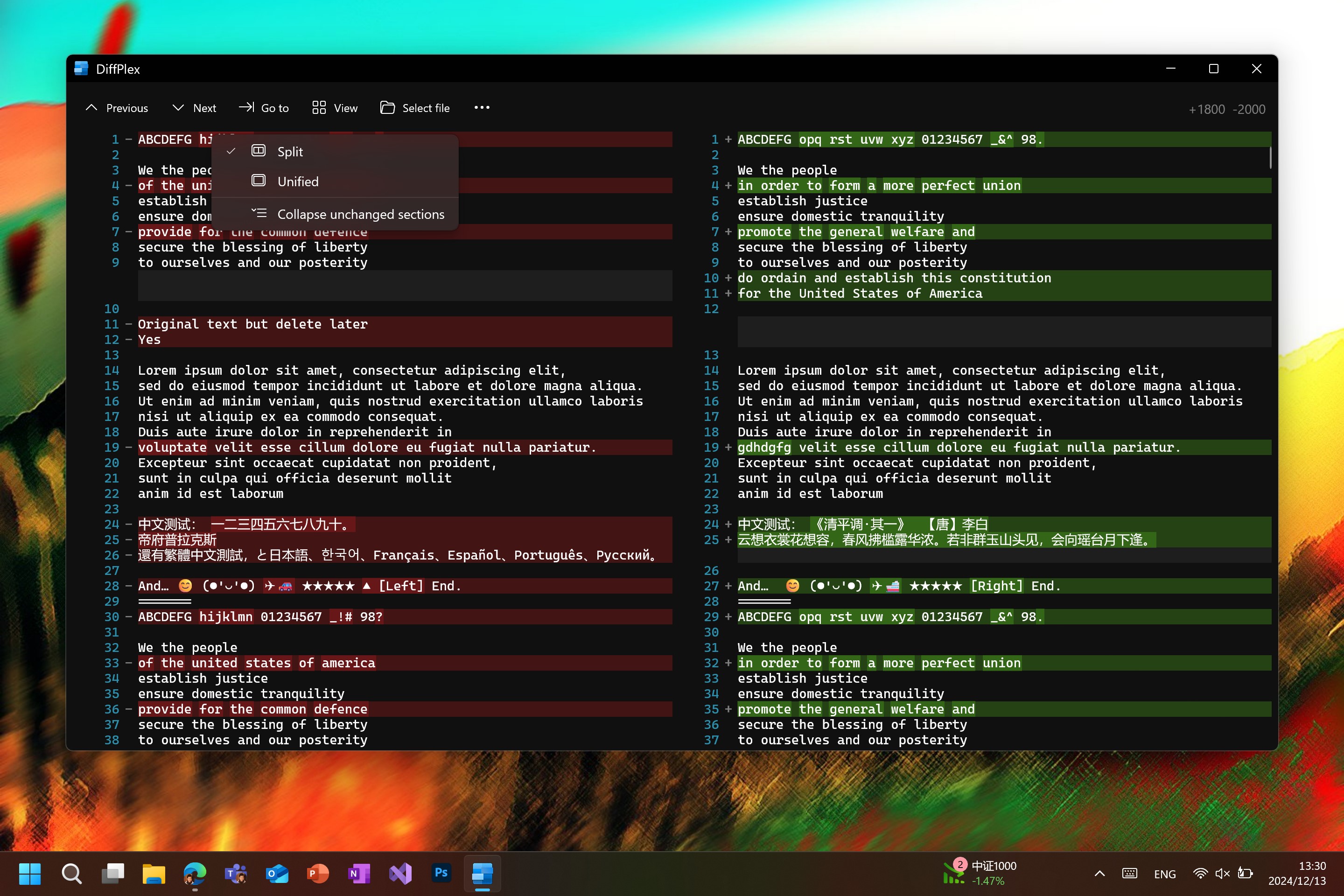The width and height of the screenshot is (1344, 896).
Task: Click right line 7 'promote the general welfare and'
Action: tap(1004, 231)
